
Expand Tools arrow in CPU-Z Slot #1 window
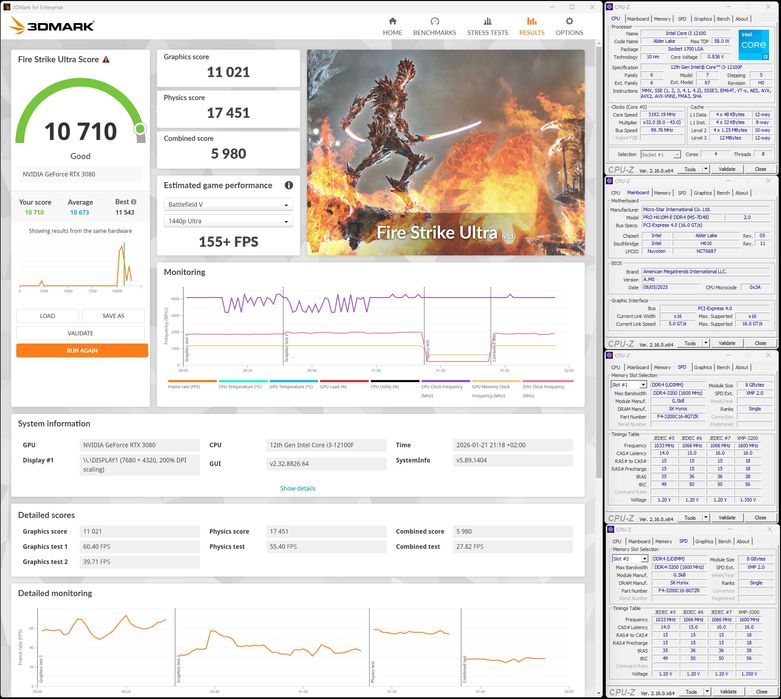tap(706, 518)
